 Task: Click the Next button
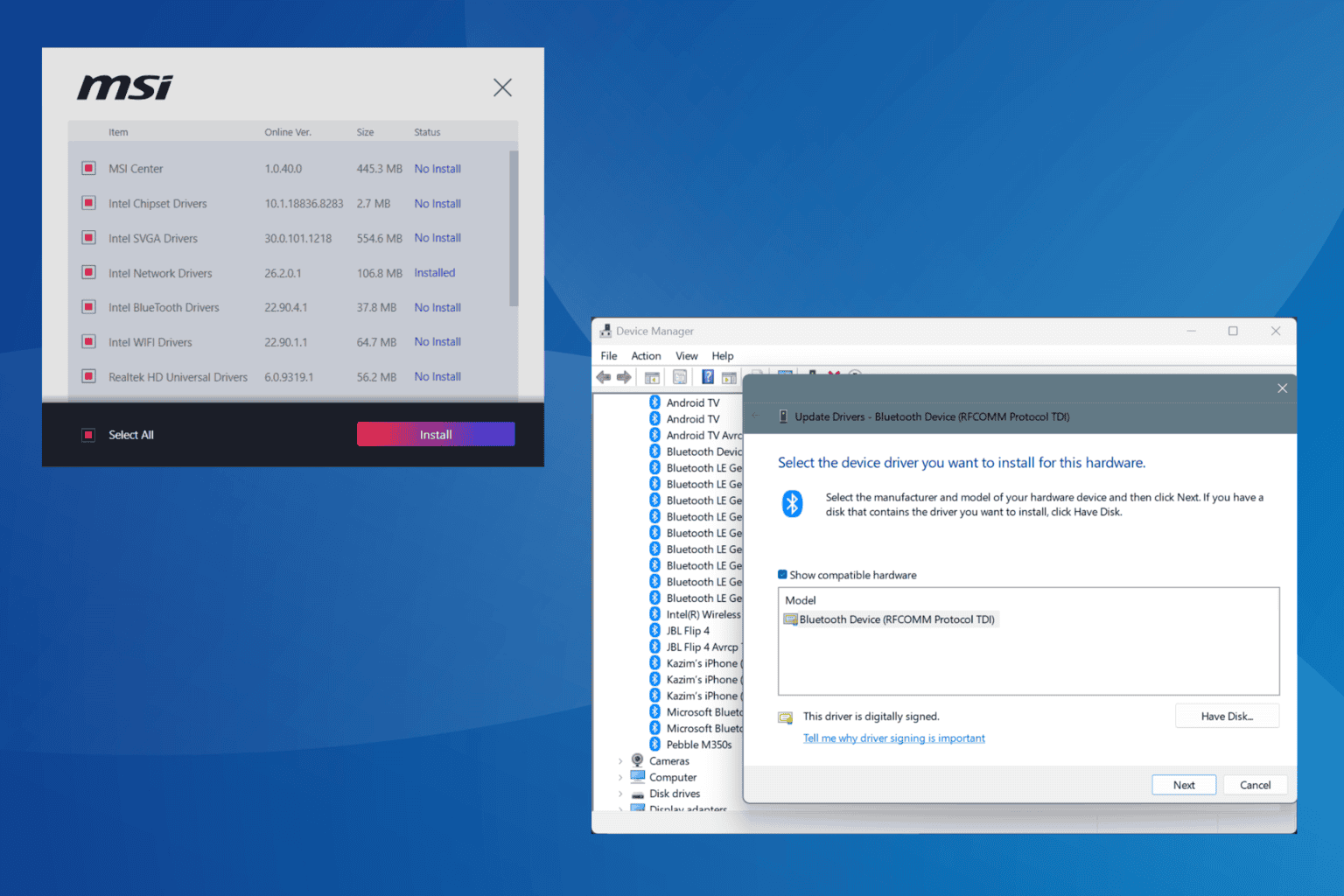1184,785
